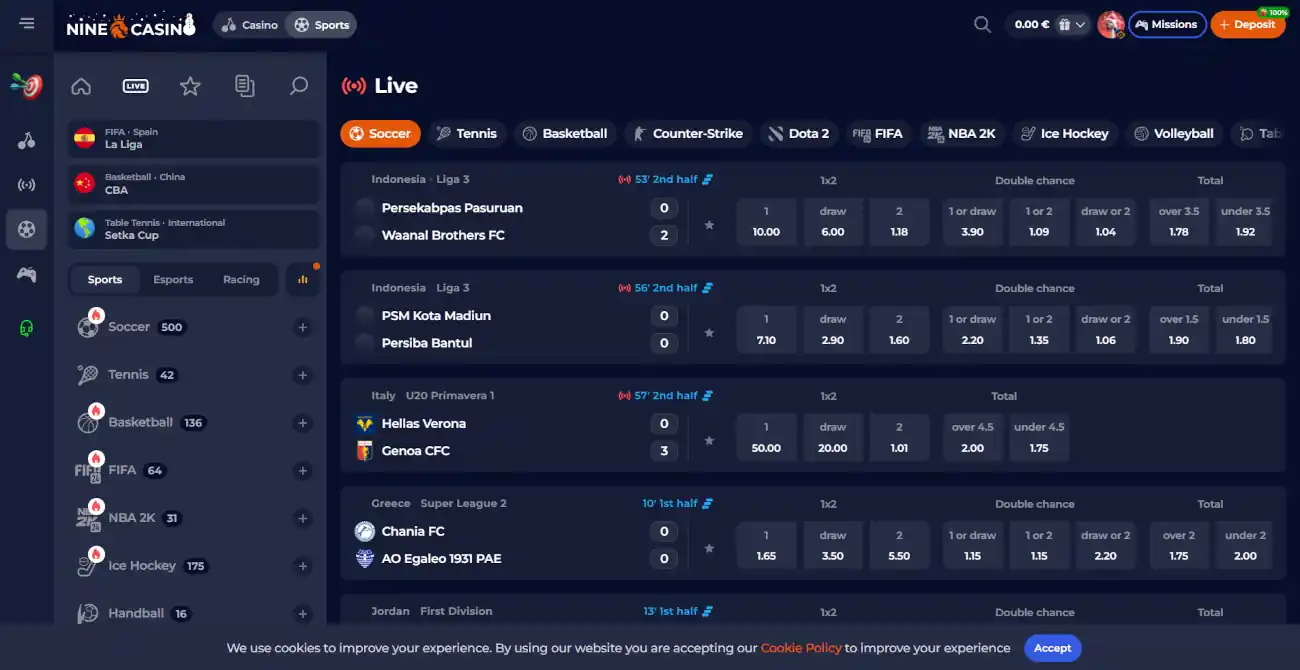Image resolution: width=1300 pixels, height=670 pixels.
Task: Expand FIFA sport with plus icon
Action: pyautogui.click(x=303, y=471)
